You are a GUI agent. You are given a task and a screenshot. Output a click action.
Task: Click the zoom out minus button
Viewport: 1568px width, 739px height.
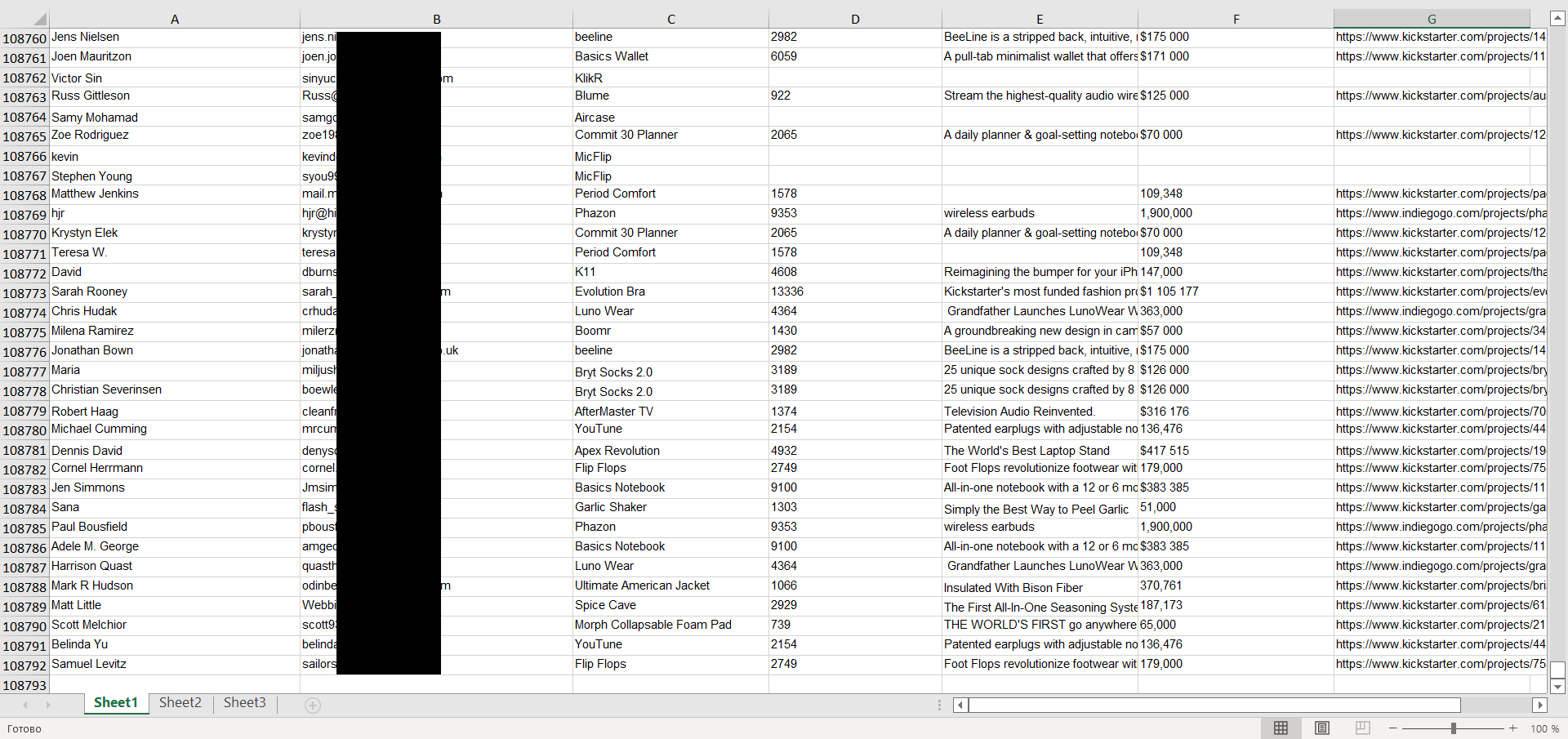(x=1392, y=728)
